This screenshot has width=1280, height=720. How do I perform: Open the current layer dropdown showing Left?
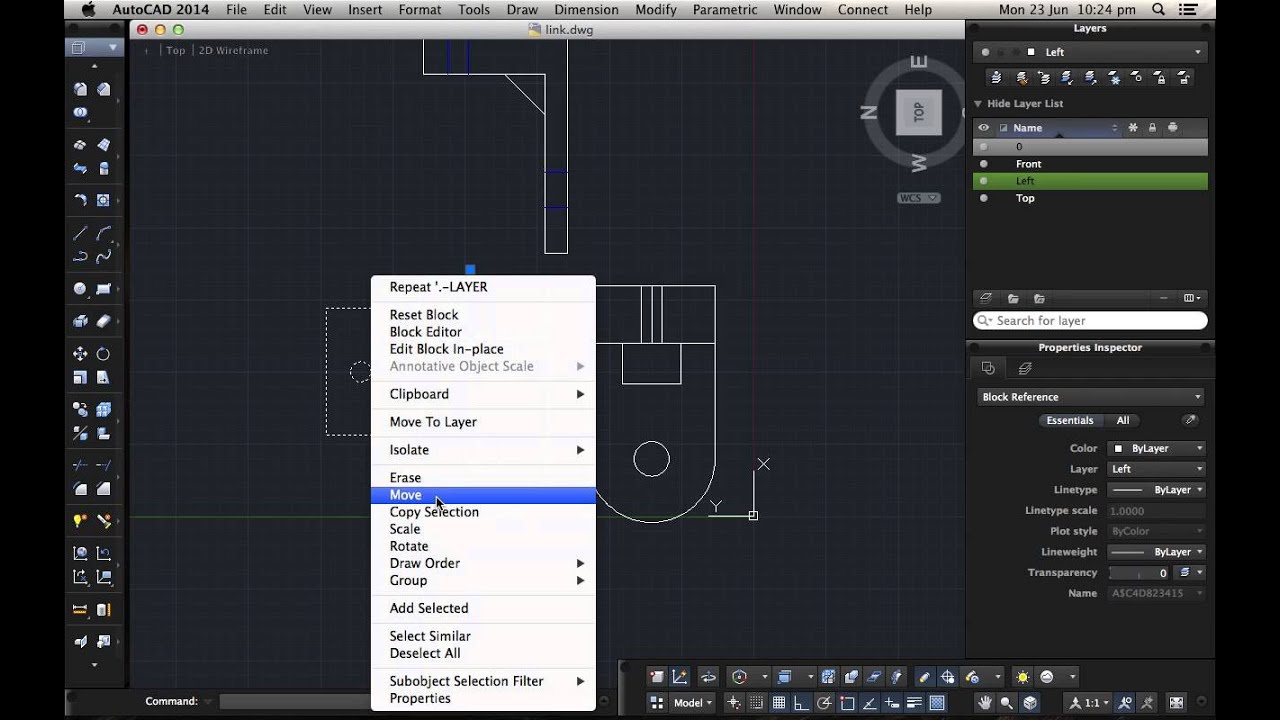(1091, 52)
